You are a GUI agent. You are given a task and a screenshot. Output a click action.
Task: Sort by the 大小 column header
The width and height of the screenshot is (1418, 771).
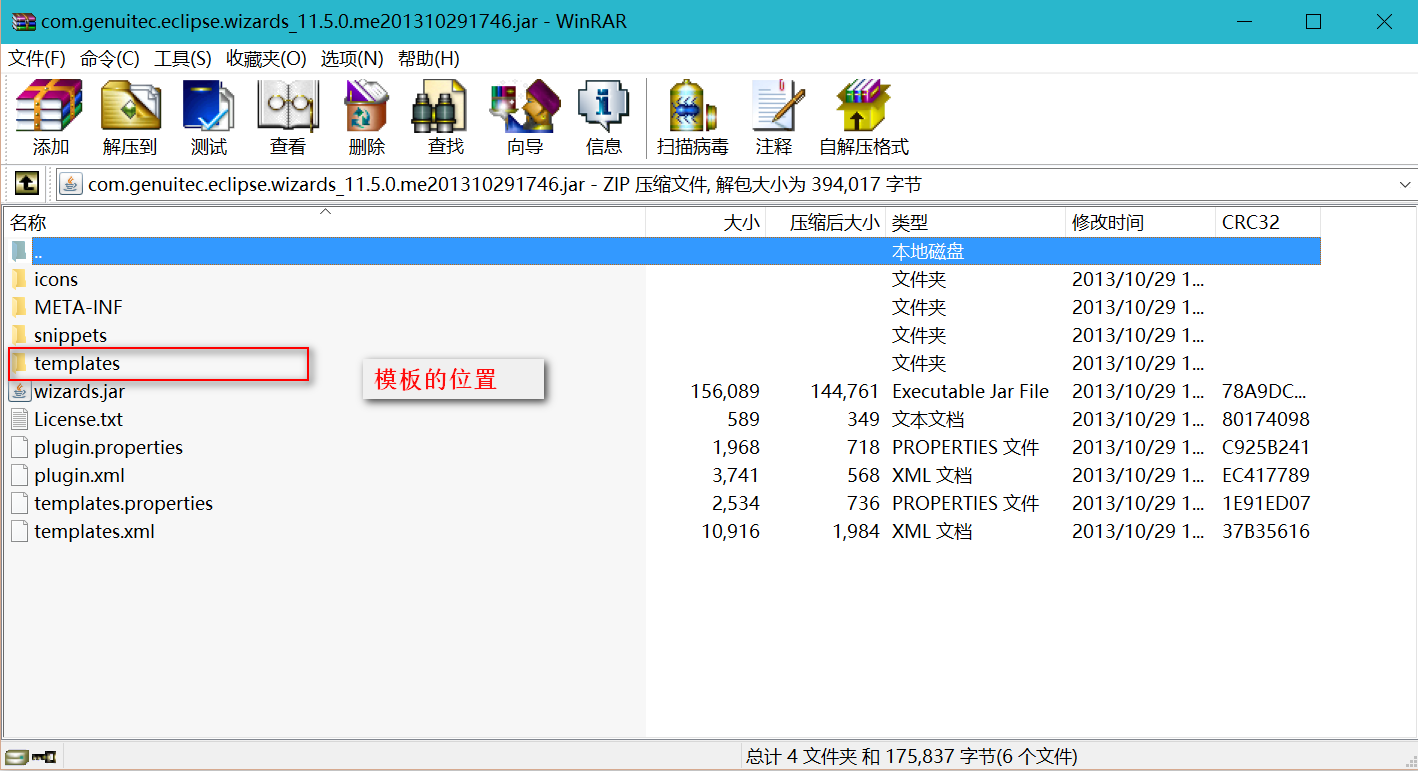[706, 222]
